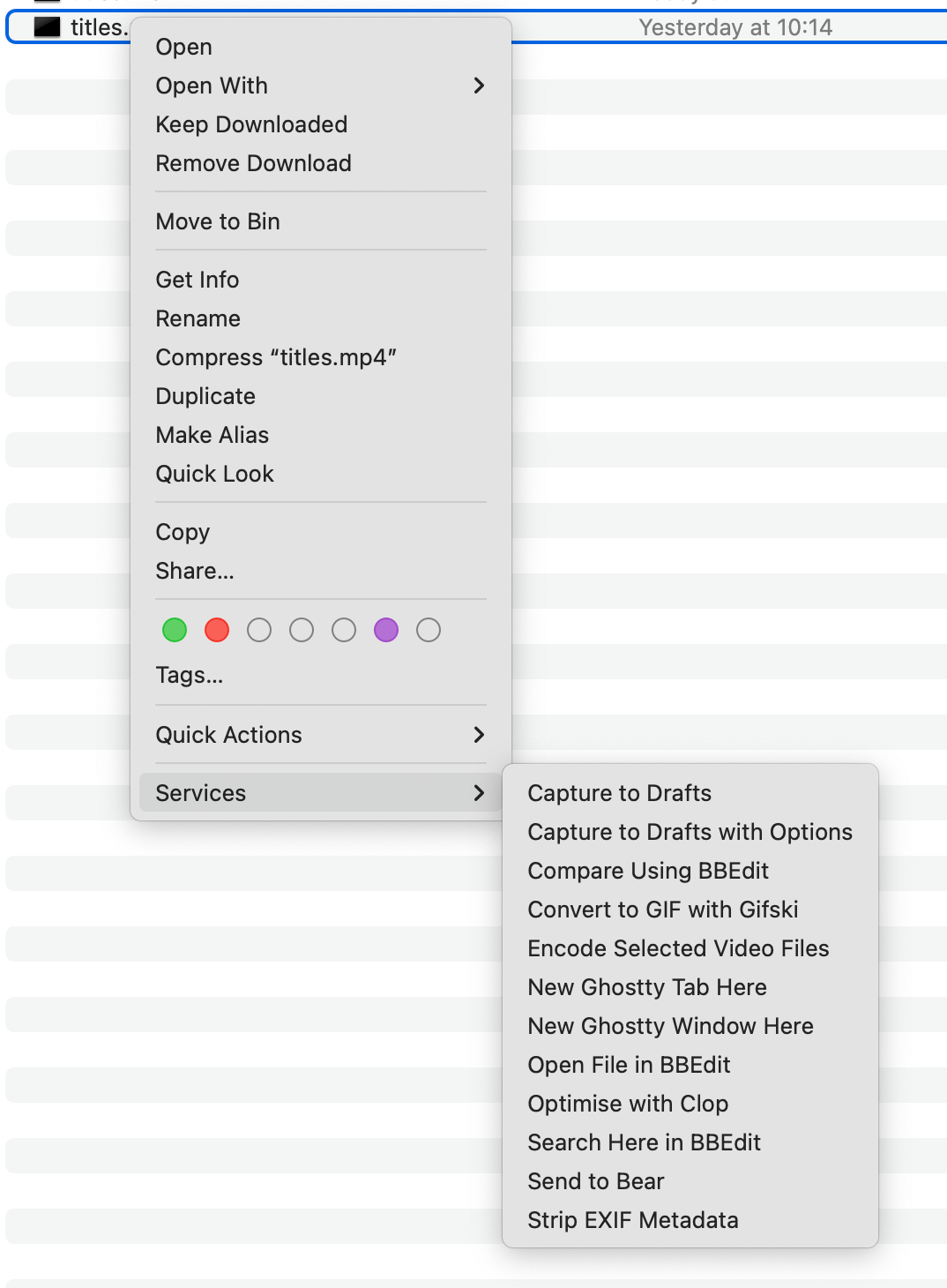Apply the purple tag color
Viewport: 947px width, 1288px height.
pyautogui.click(x=386, y=630)
